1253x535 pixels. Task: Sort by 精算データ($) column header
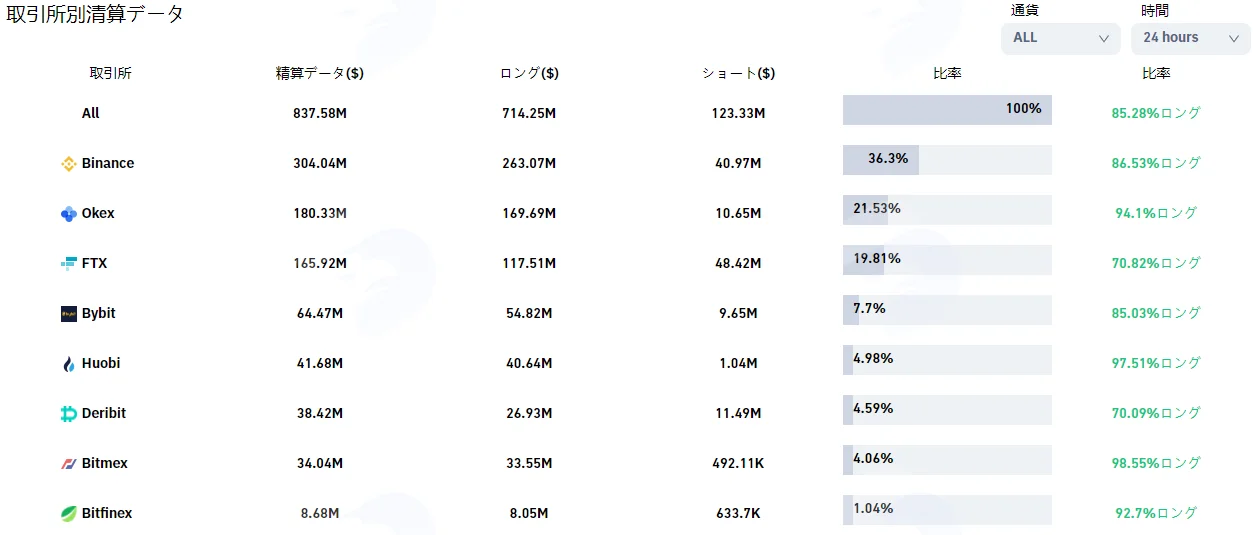point(320,73)
